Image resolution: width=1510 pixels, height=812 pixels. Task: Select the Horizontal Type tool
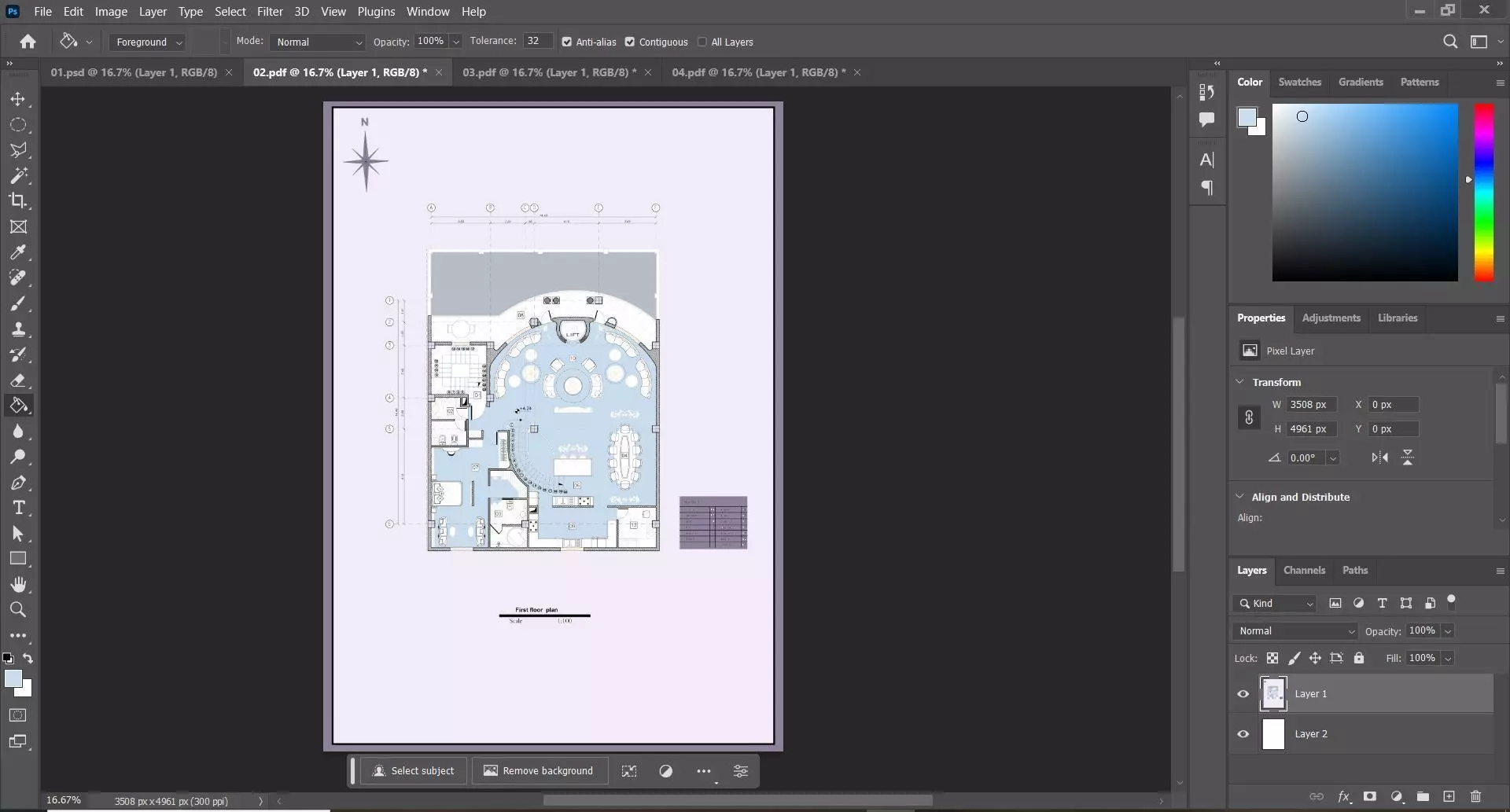coord(18,508)
